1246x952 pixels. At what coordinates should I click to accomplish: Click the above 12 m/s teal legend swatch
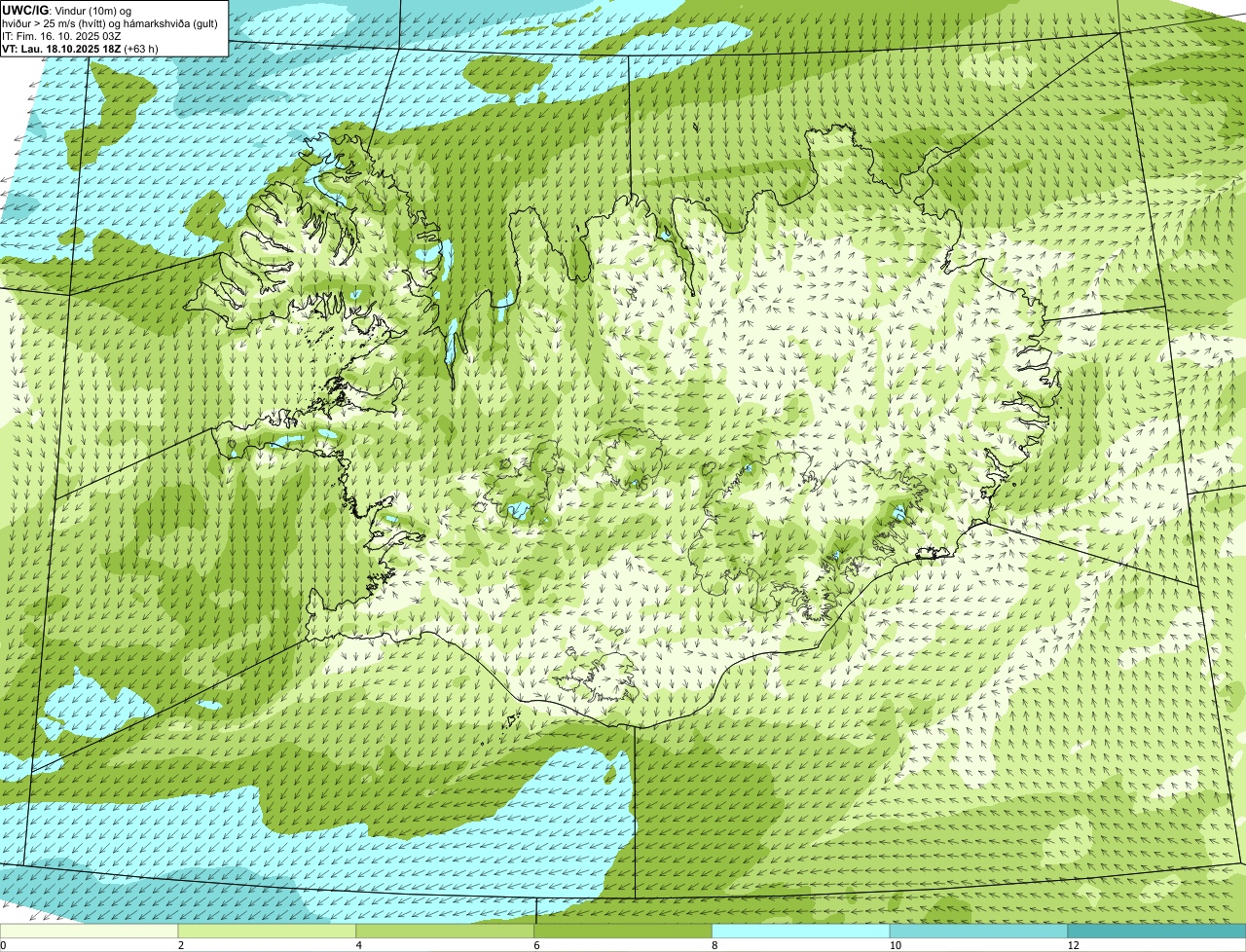point(1157,932)
